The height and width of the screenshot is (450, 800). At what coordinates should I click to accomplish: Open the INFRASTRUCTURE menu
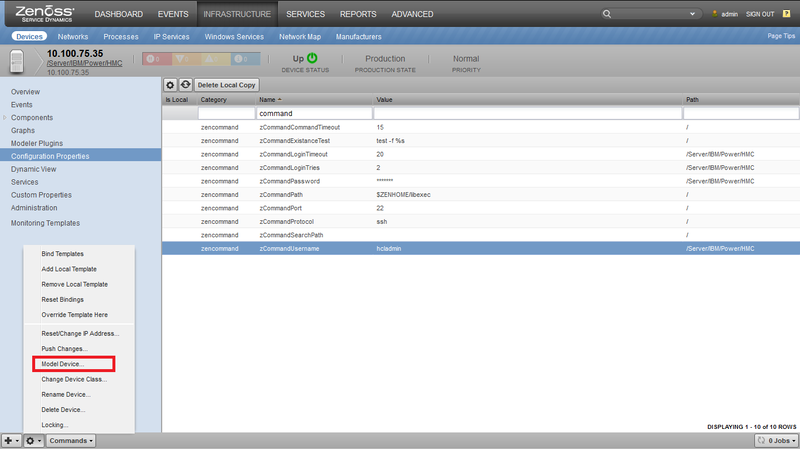tap(237, 14)
